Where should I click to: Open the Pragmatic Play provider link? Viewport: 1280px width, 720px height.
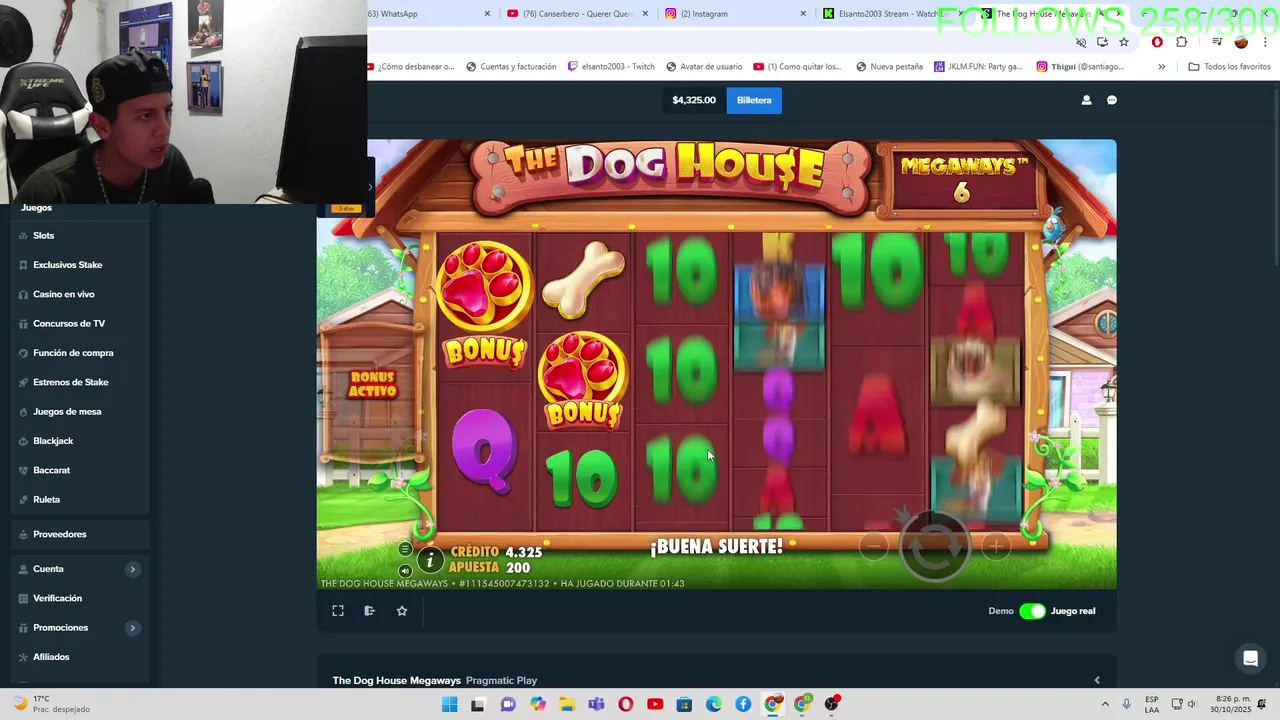[501, 681]
